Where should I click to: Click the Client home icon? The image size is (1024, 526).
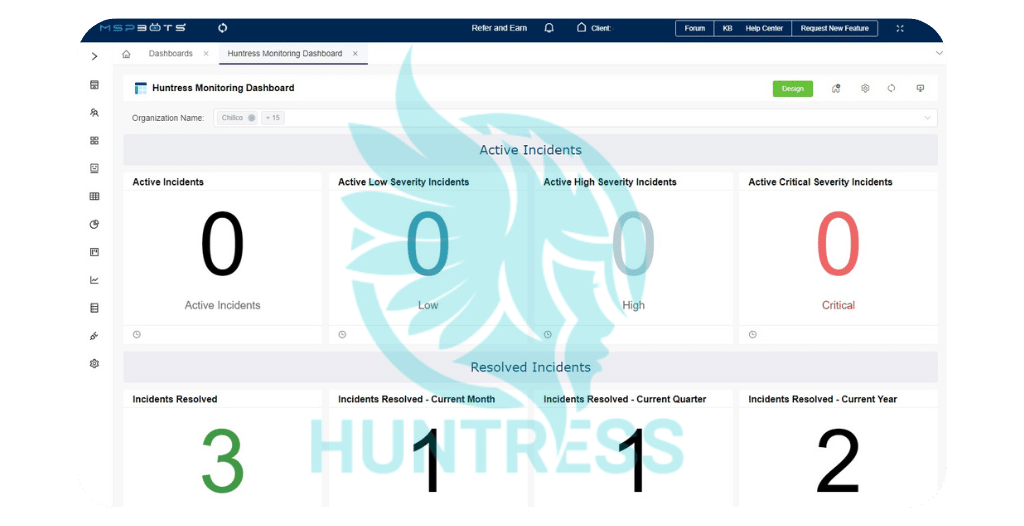[581, 27]
